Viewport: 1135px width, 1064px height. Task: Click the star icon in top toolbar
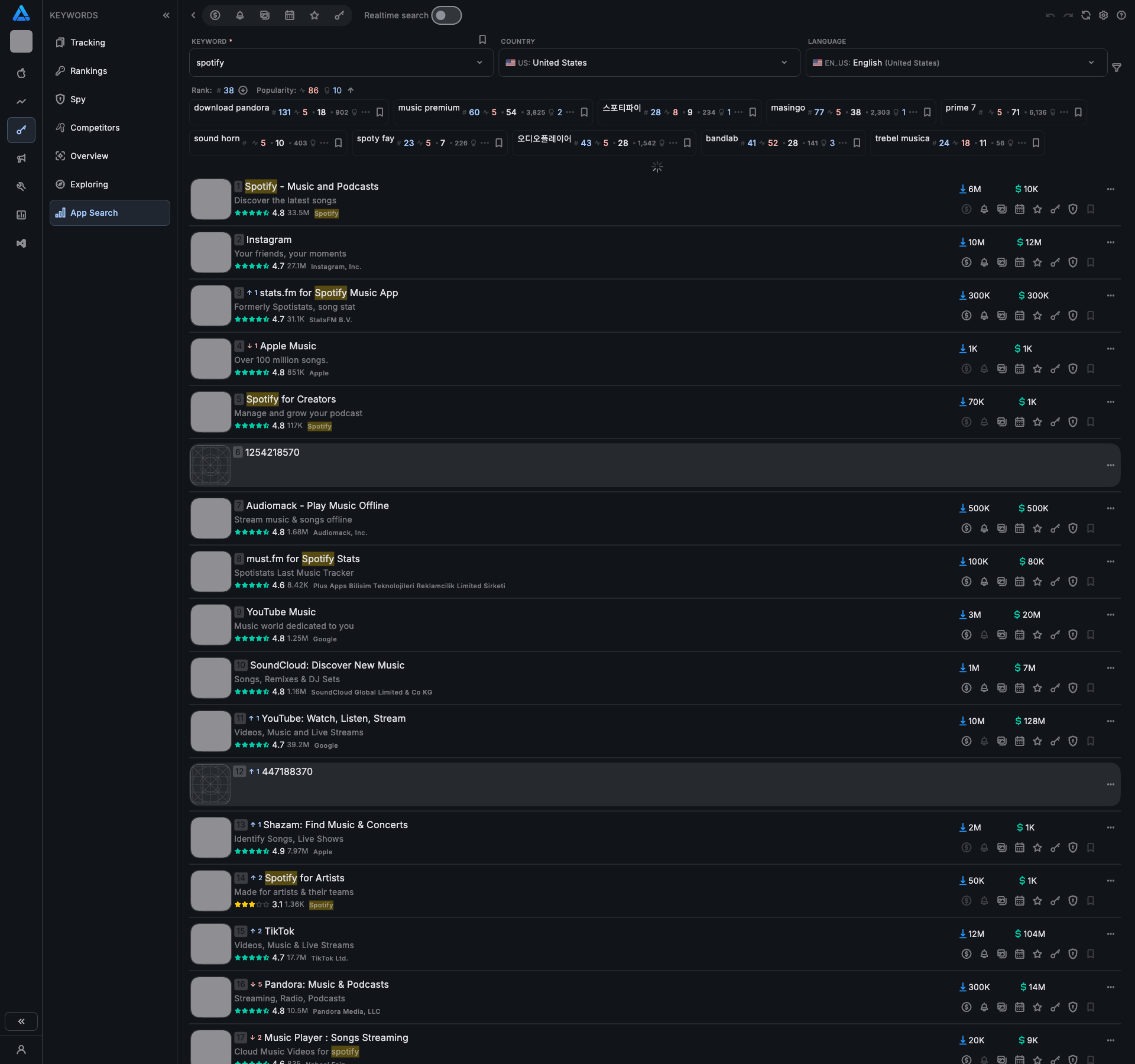coord(314,15)
